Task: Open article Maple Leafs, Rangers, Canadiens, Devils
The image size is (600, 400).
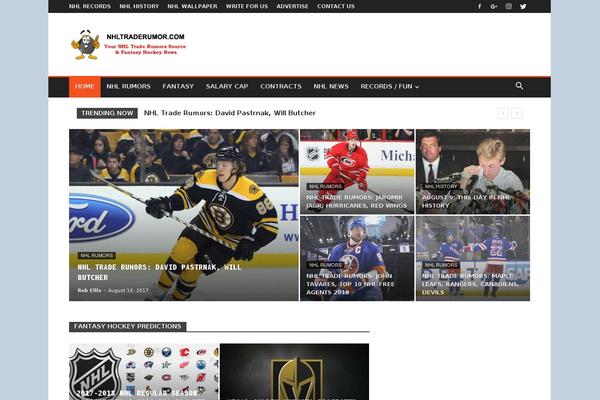Action: (x=470, y=284)
